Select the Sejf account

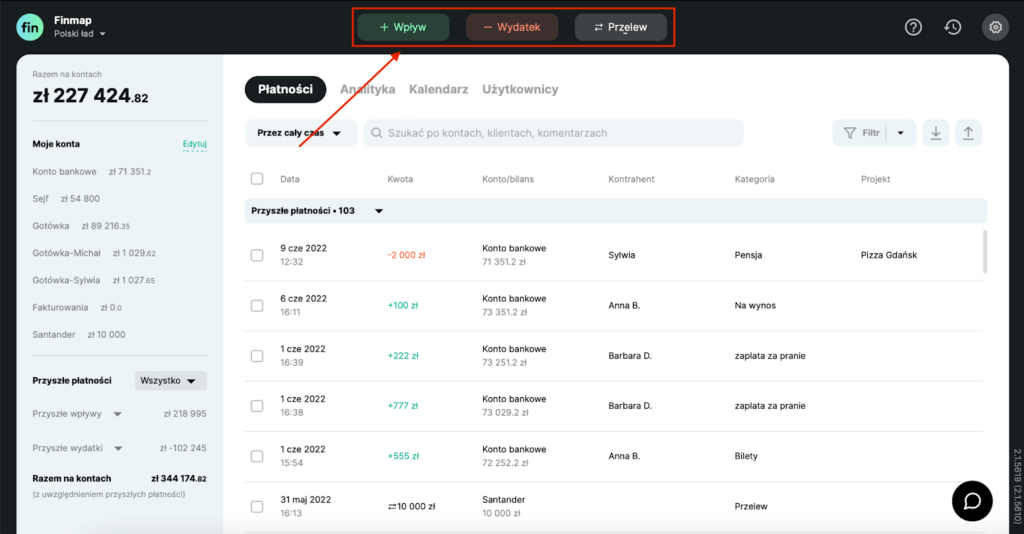click(x=66, y=198)
